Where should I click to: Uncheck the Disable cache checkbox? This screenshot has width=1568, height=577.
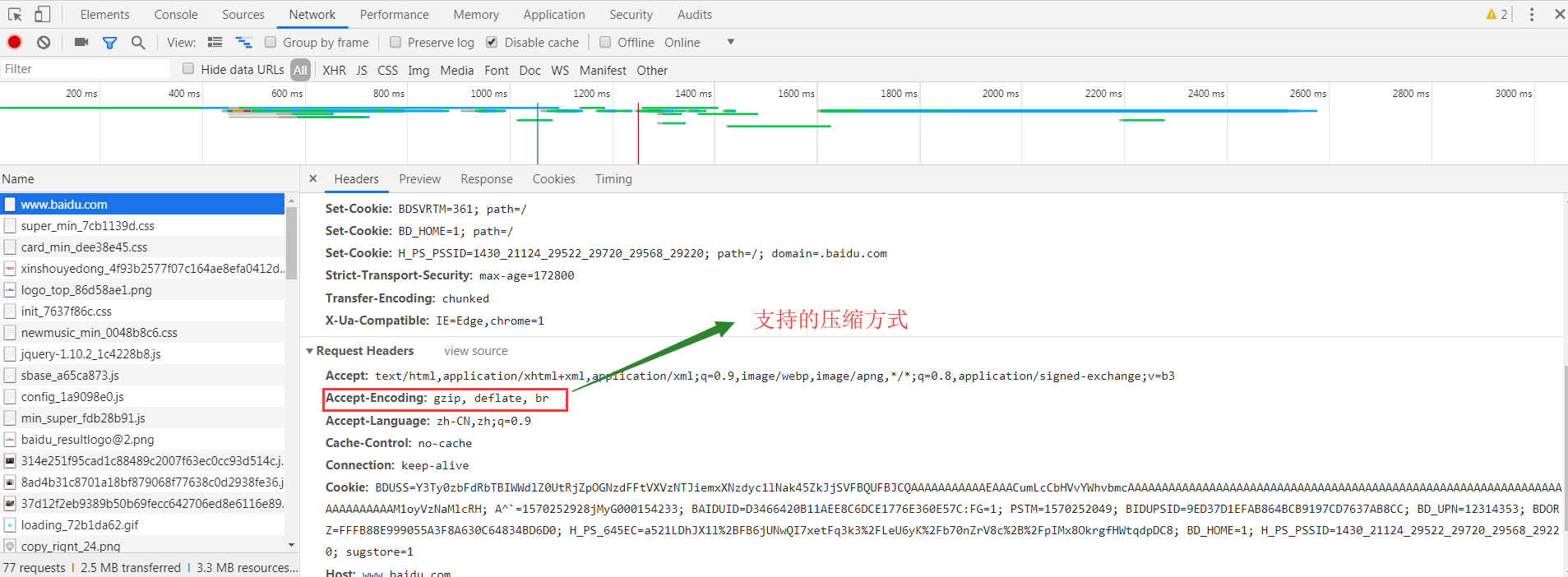(492, 42)
